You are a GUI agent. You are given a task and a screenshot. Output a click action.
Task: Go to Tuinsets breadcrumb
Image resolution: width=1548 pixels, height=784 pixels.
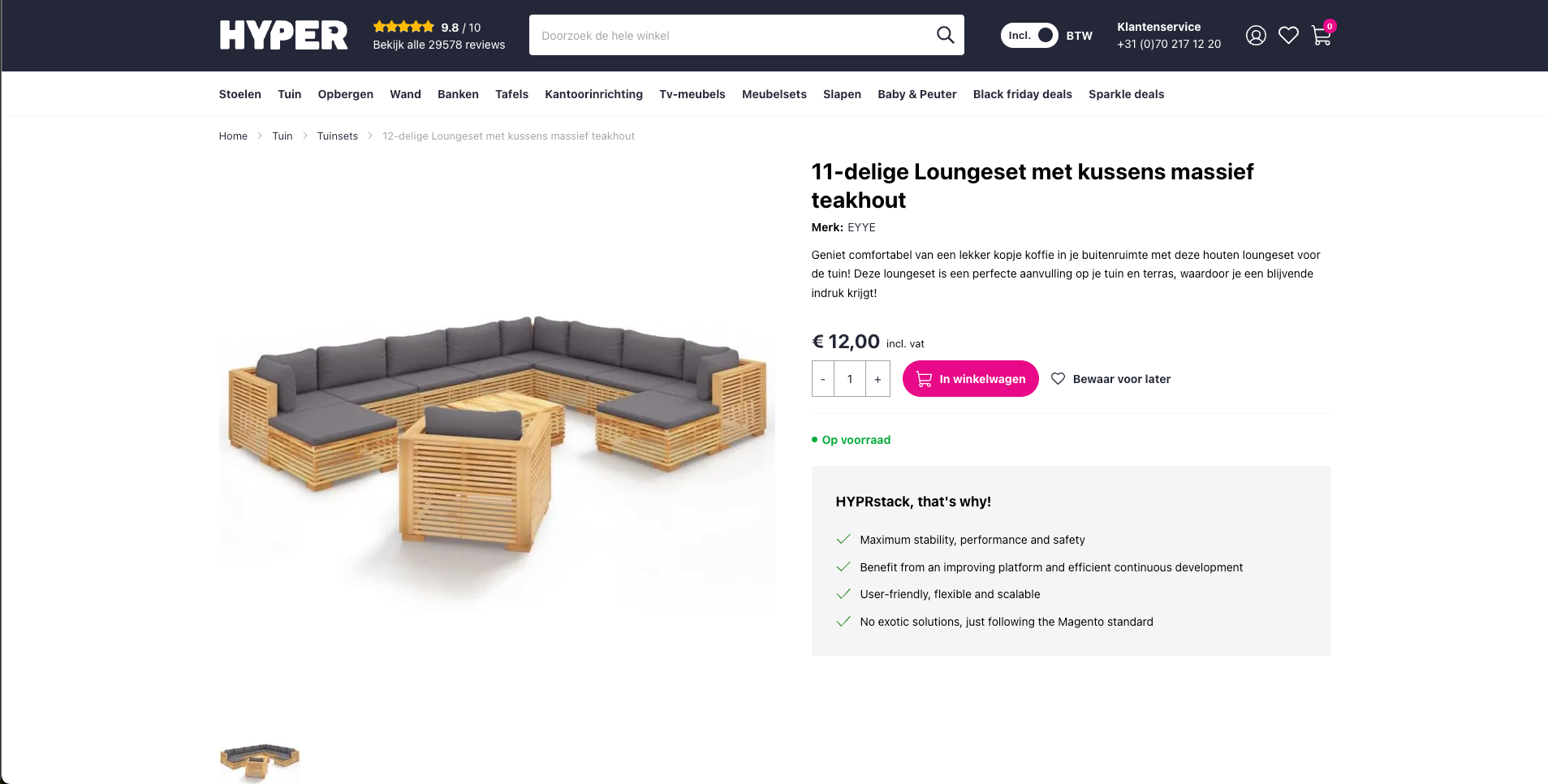coord(337,136)
